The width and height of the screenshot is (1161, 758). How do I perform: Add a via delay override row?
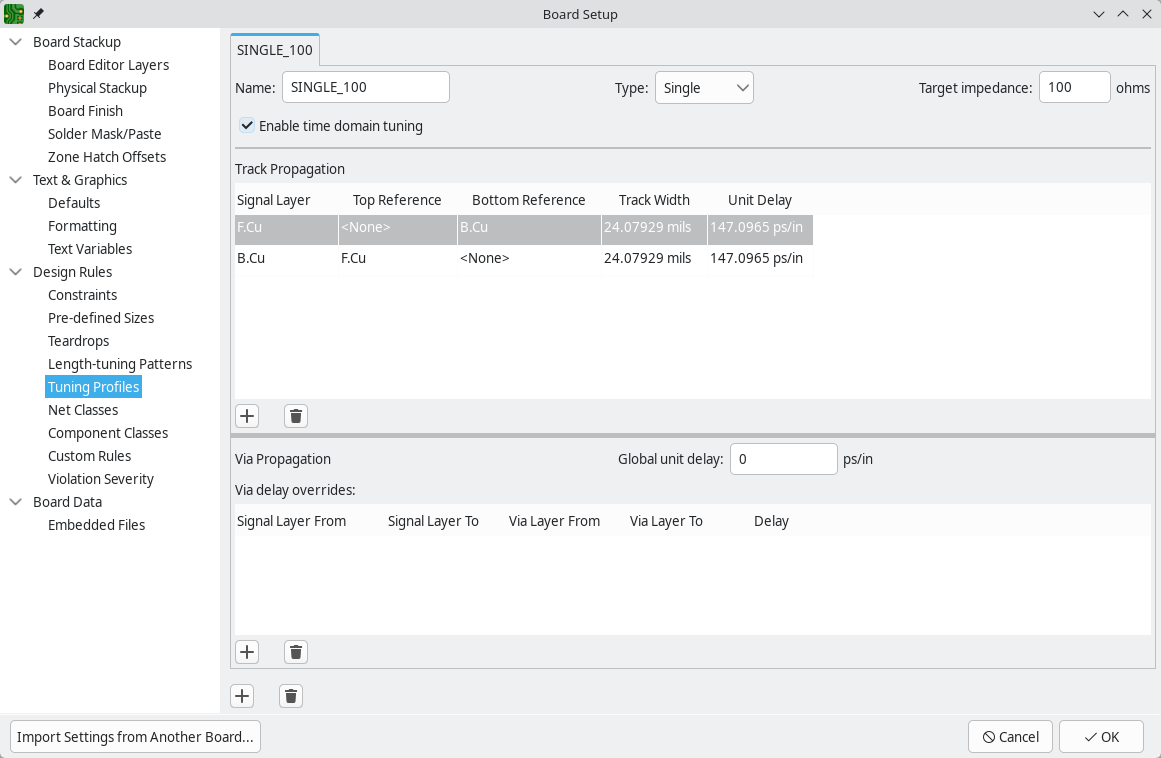click(x=247, y=652)
